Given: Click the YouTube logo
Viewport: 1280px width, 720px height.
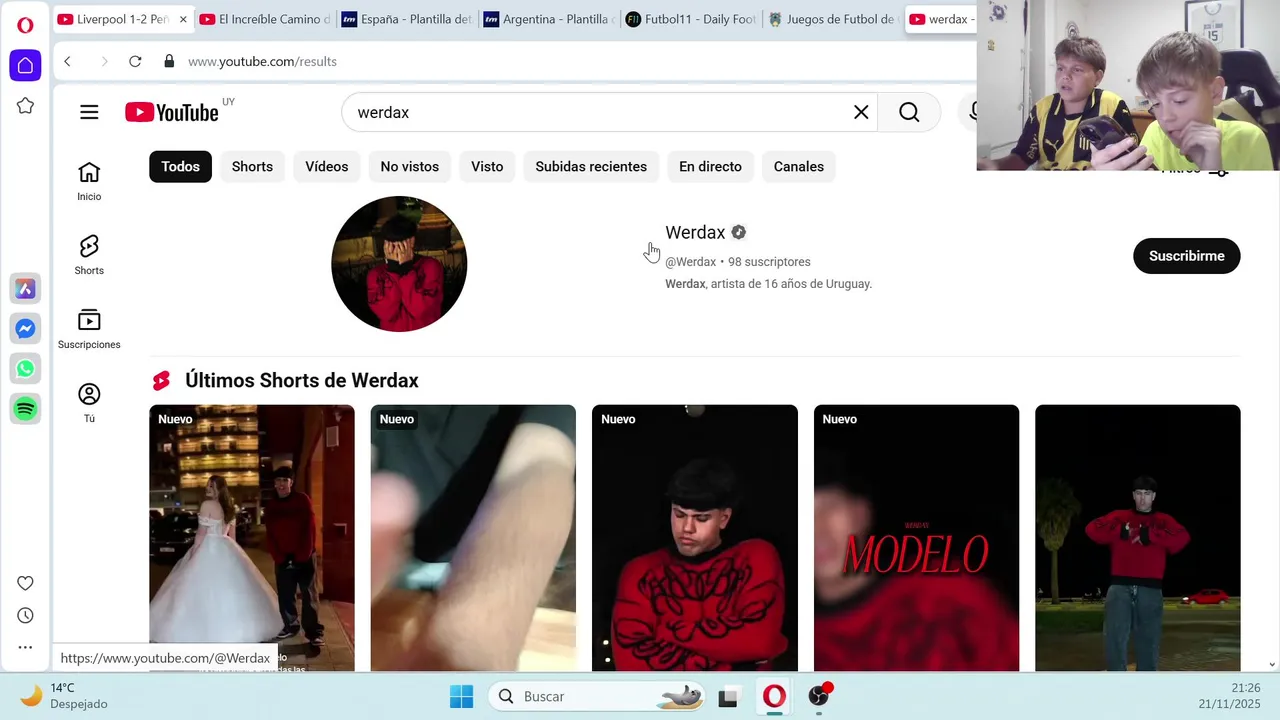Looking at the screenshot, I should click(x=172, y=112).
